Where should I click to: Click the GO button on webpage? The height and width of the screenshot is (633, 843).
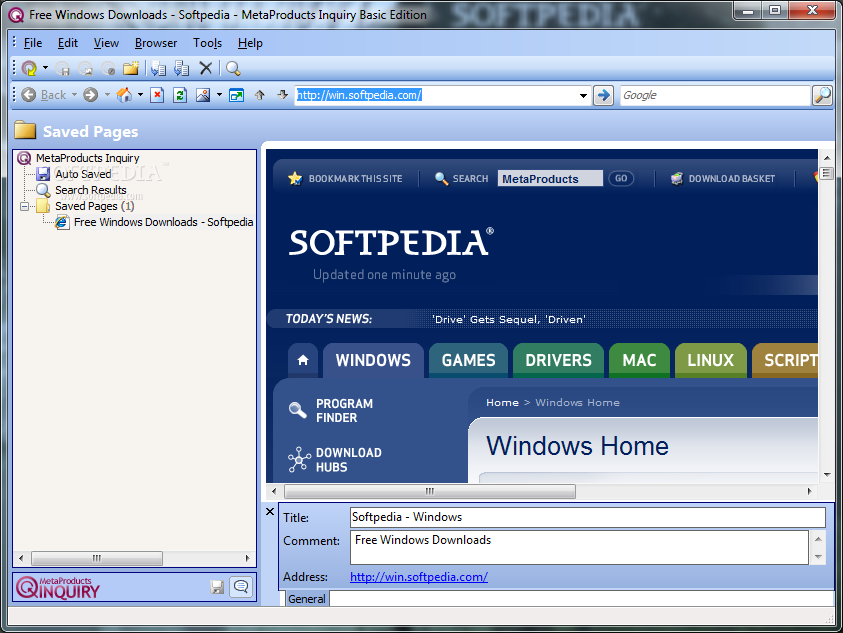click(x=621, y=179)
